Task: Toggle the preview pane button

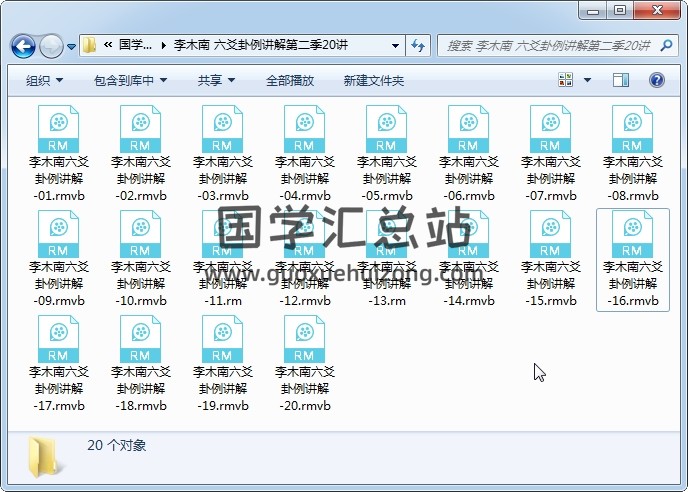Action: (623, 80)
